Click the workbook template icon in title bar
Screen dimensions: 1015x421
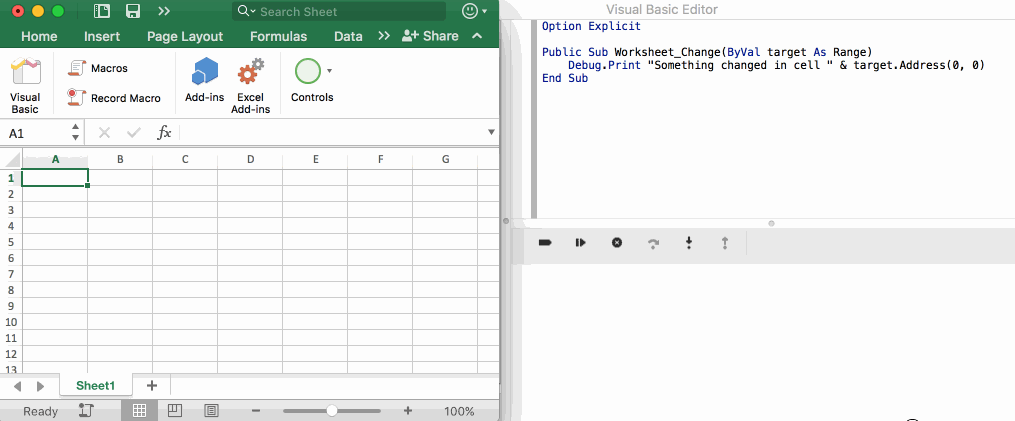102,11
